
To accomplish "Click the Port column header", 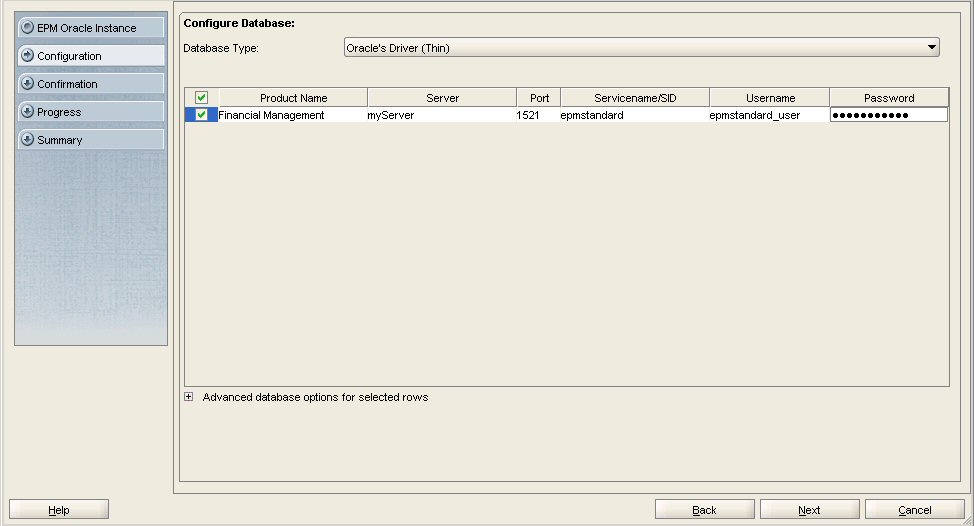I will tap(539, 97).
